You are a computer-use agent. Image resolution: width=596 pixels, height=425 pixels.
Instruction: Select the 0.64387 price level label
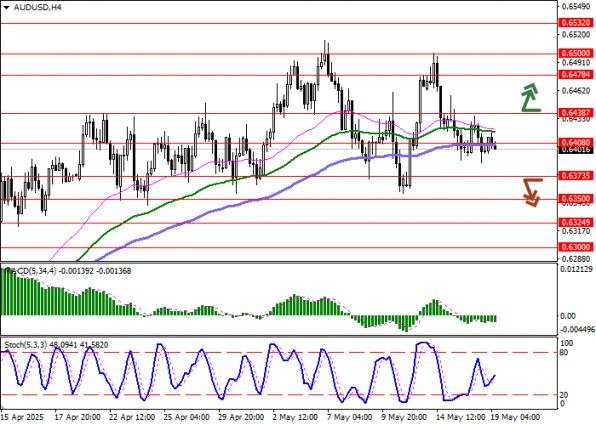pyautogui.click(x=576, y=113)
